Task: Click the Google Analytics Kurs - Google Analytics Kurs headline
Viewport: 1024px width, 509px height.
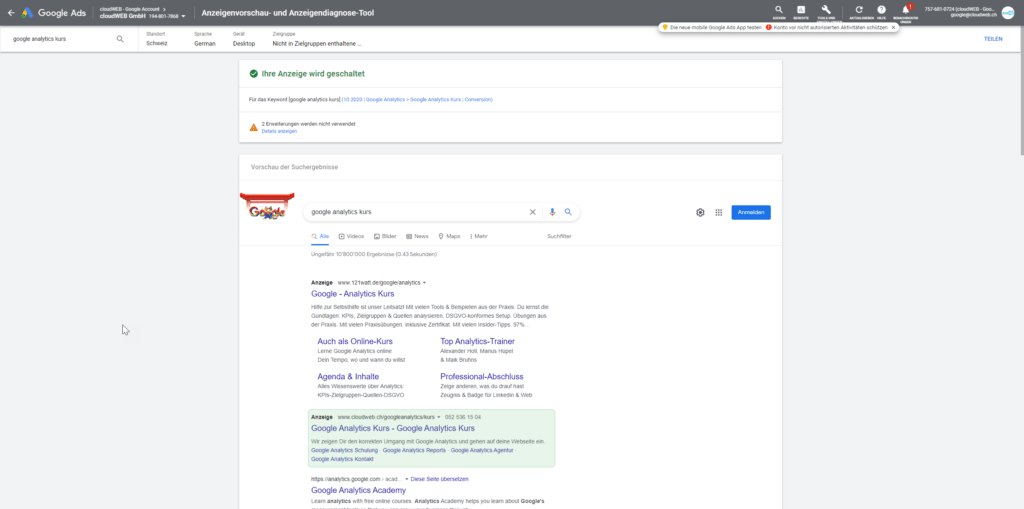Action: pyautogui.click(x=392, y=429)
